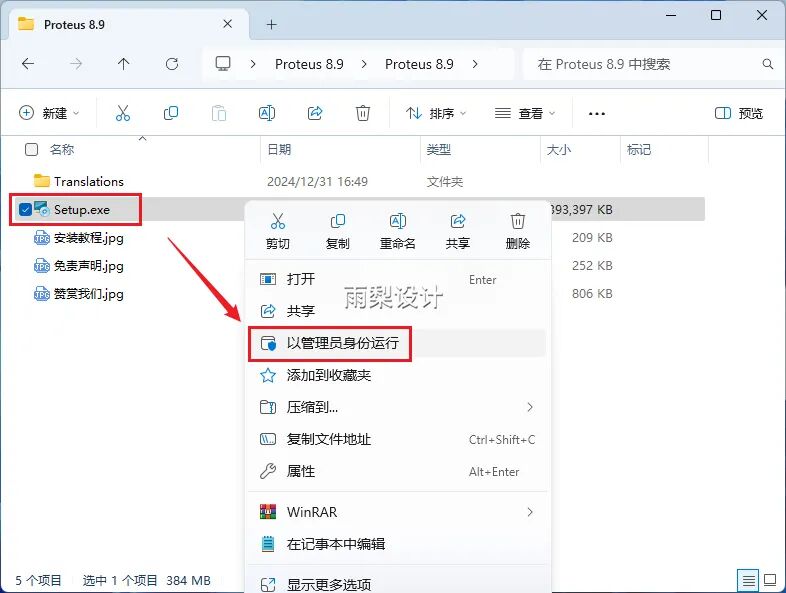Image resolution: width=786 pixels, height=593 pixels.
Task: Refresh the current folder view
Action: click(x=172, y=64)
